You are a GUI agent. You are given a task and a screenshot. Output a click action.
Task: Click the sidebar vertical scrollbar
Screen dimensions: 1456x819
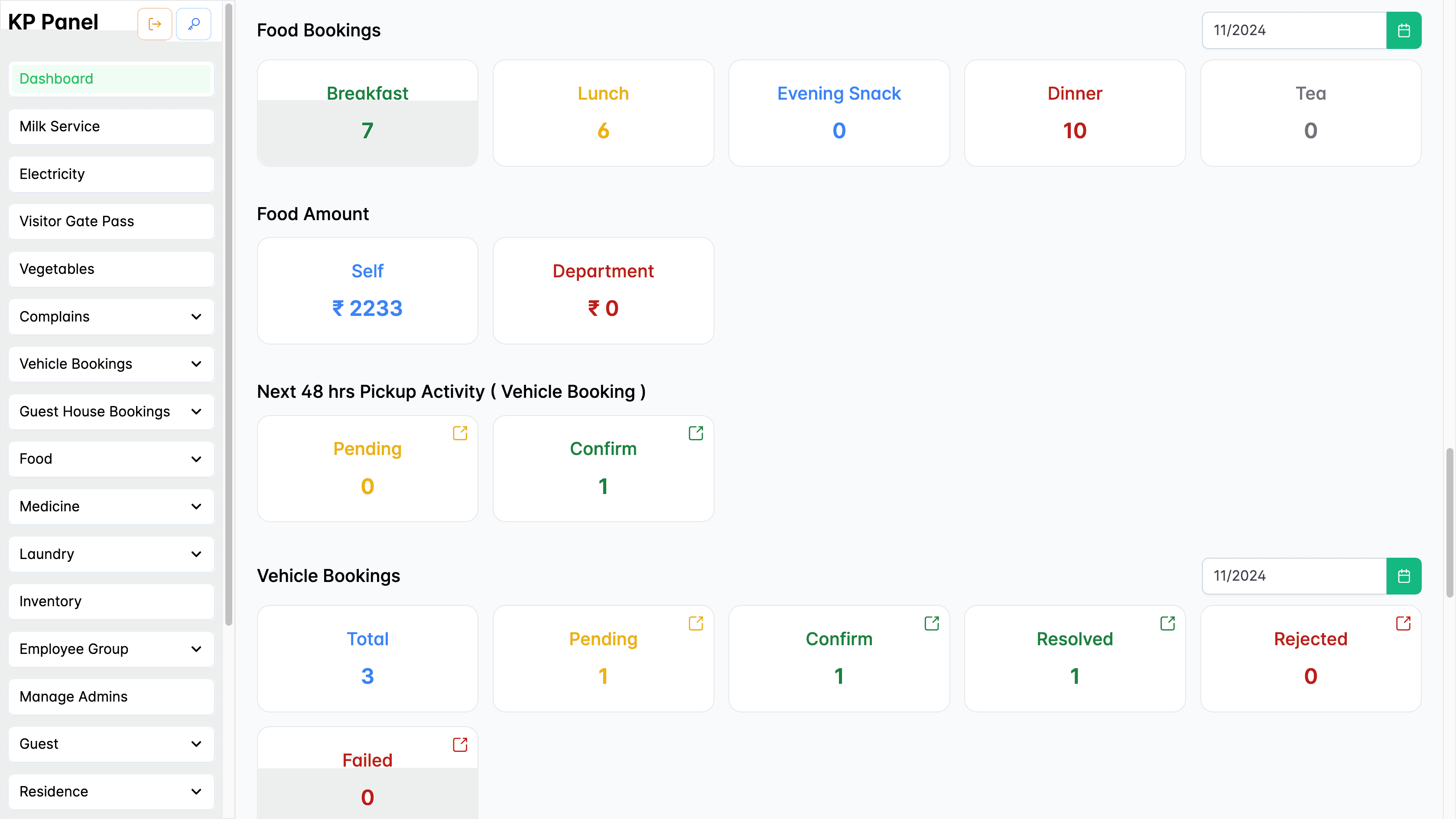pos(228,314)
